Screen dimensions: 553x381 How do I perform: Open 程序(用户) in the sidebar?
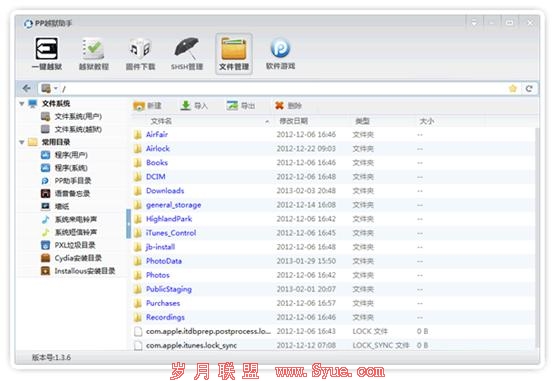coord(64,155)
